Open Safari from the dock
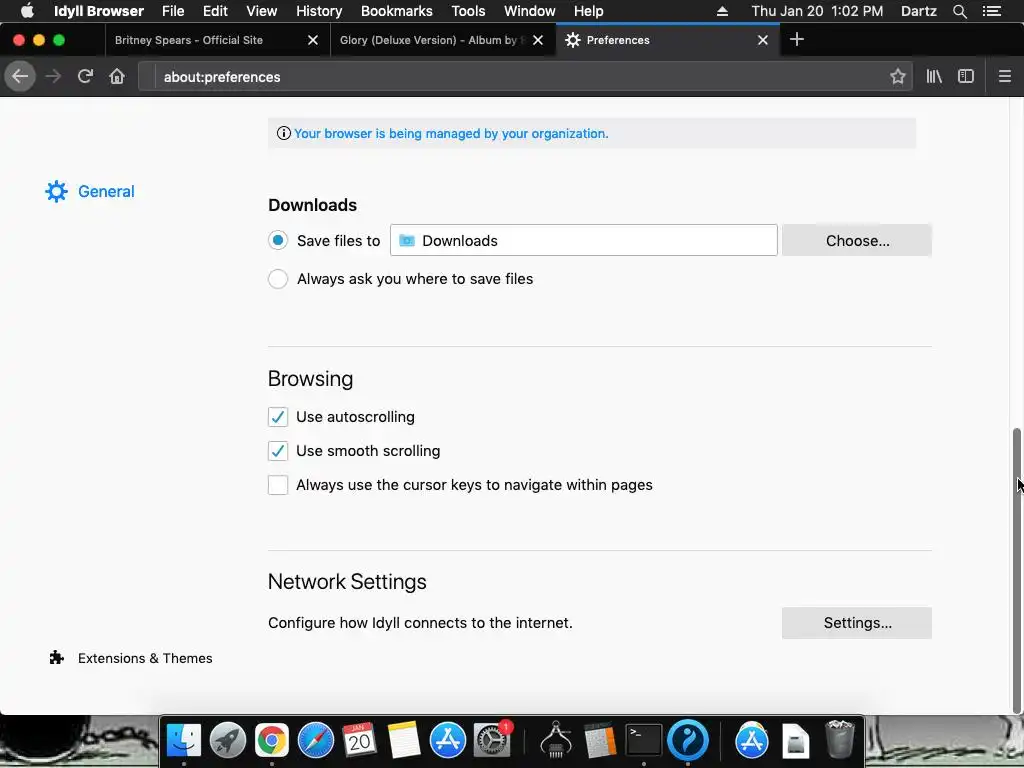Image resolution: width=1024 pixels, height=768 pixels. (x=315, y=741)
